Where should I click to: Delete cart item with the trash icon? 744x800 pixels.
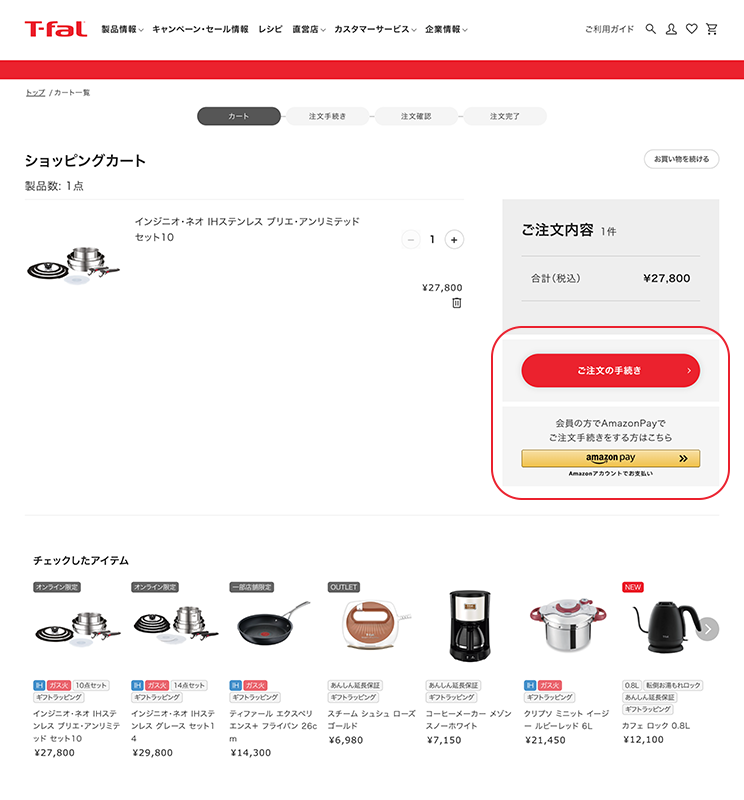[457, 303]
